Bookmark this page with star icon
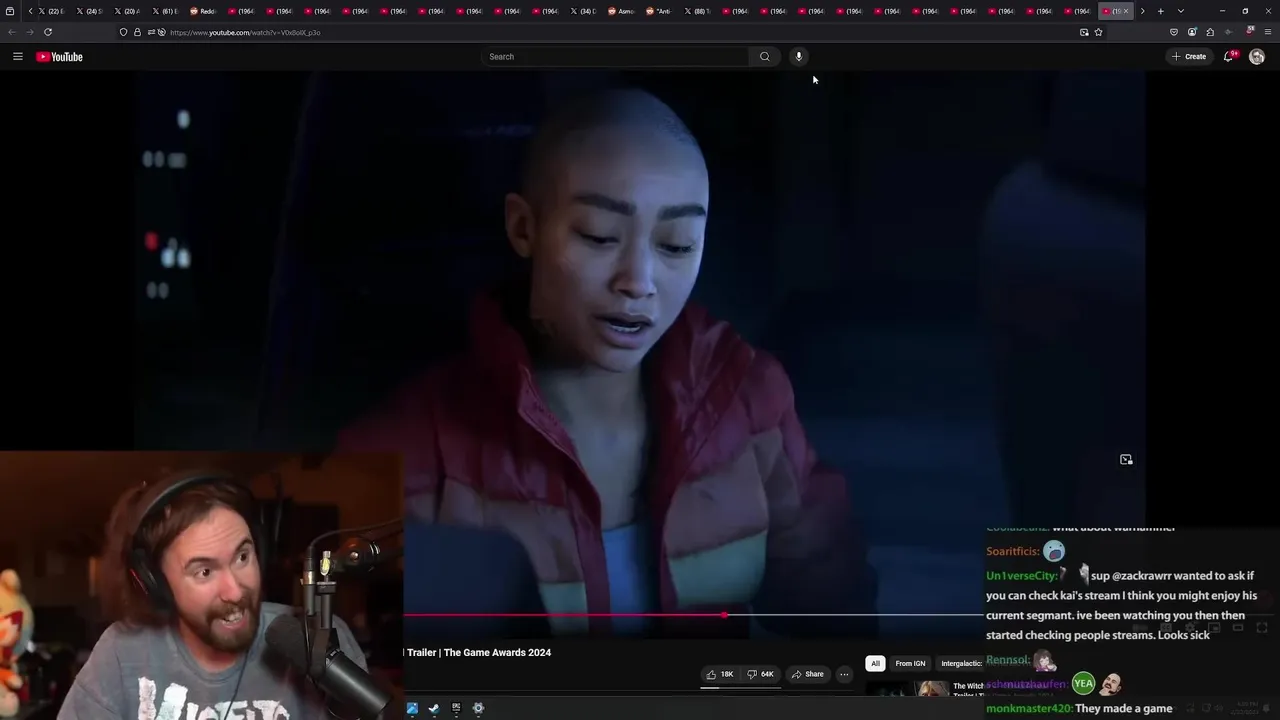The height and width of the screenshot is (720, 1280). pyautogui.click(x=1098, y=32)
